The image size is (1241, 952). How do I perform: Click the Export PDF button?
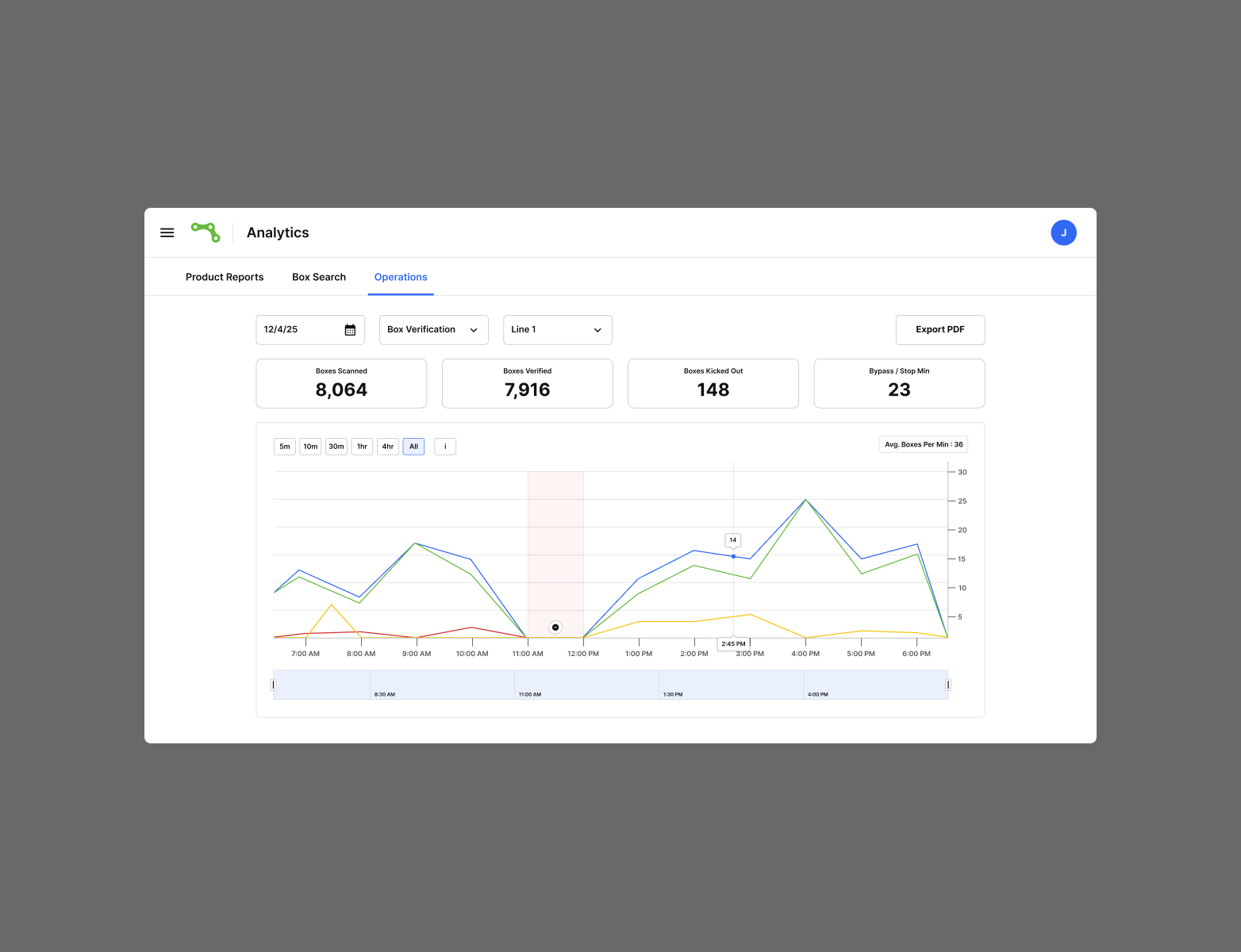[940, 330]
